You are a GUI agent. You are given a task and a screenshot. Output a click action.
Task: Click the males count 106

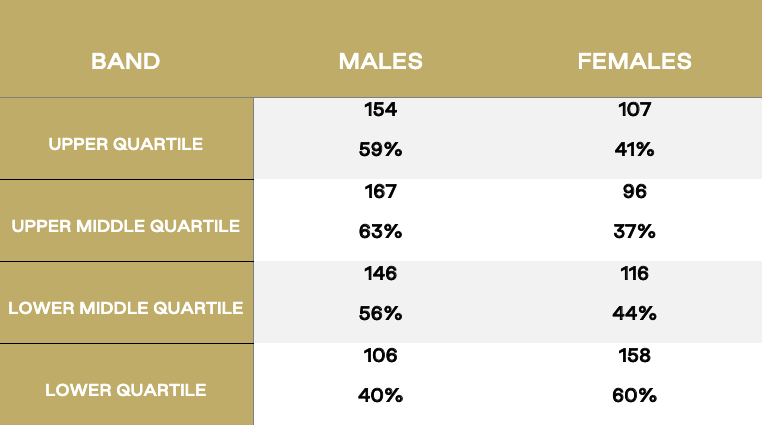click(x=381, y=356)
